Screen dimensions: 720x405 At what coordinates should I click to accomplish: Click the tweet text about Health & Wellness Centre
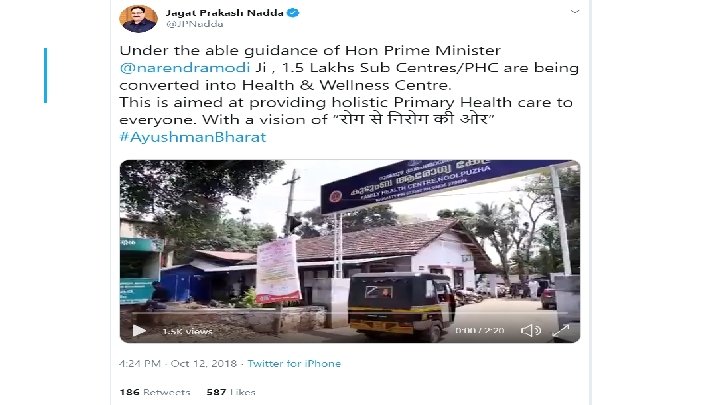click(x=349, y=84)
